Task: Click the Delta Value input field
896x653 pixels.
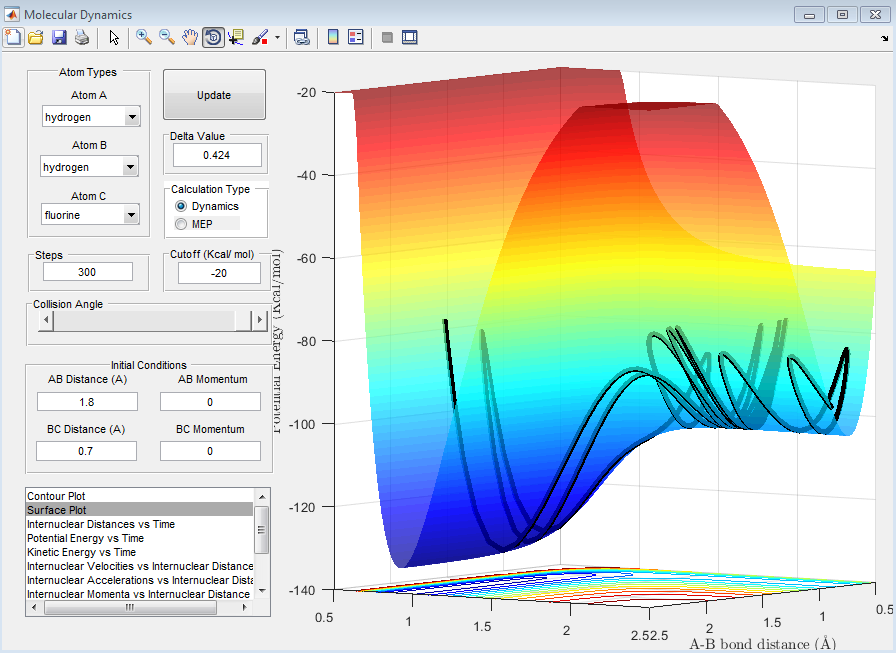Action: point(217,155)
